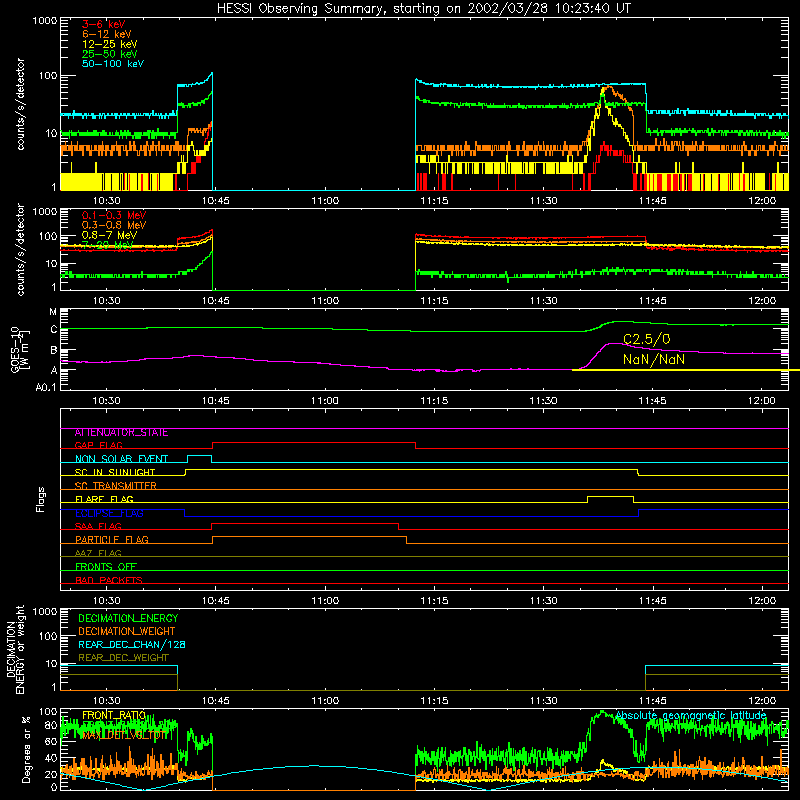Select the 3-6 keV legend label
The width and height of the screenshot is (800, 800).
[103, 24]
